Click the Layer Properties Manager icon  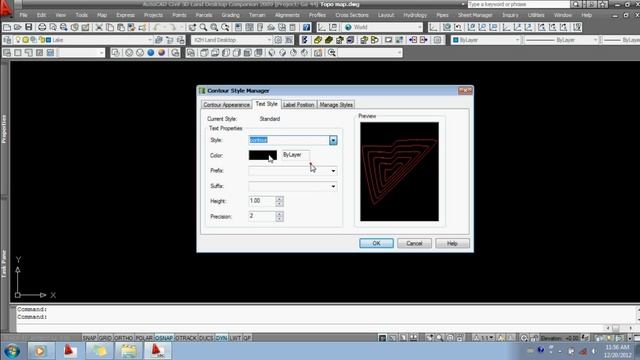7,40
